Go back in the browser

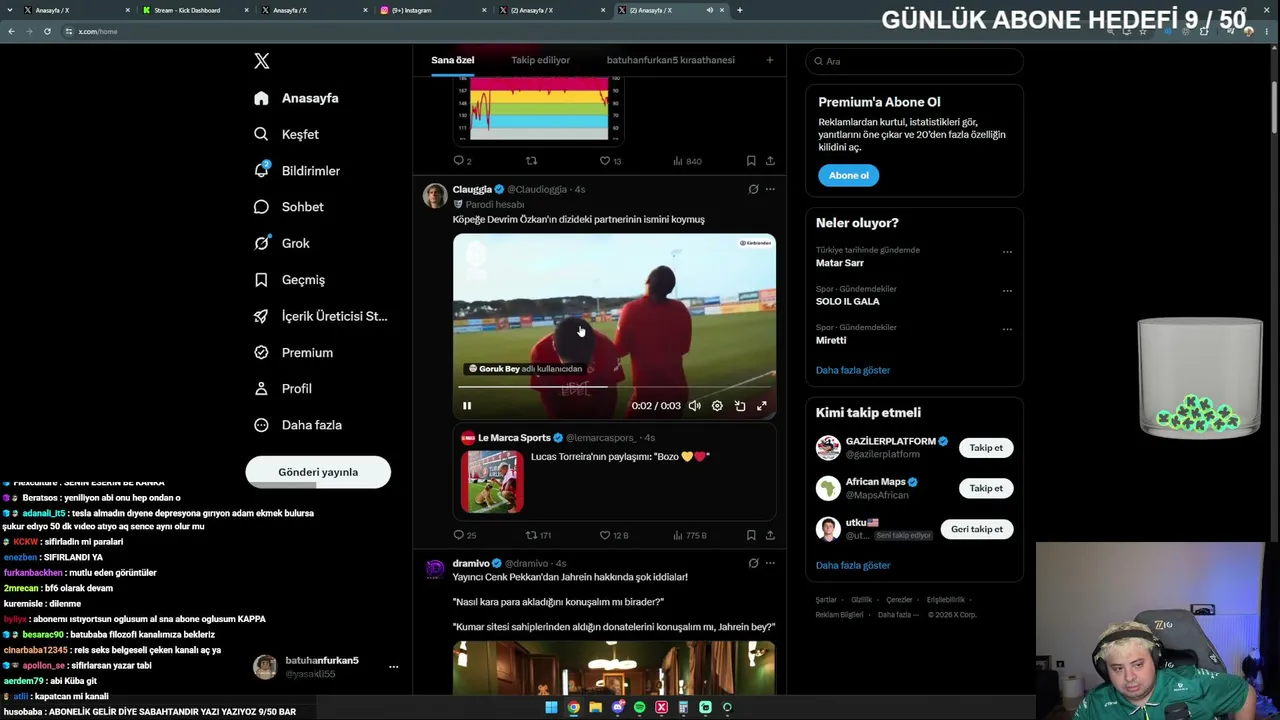click(11, 31)
